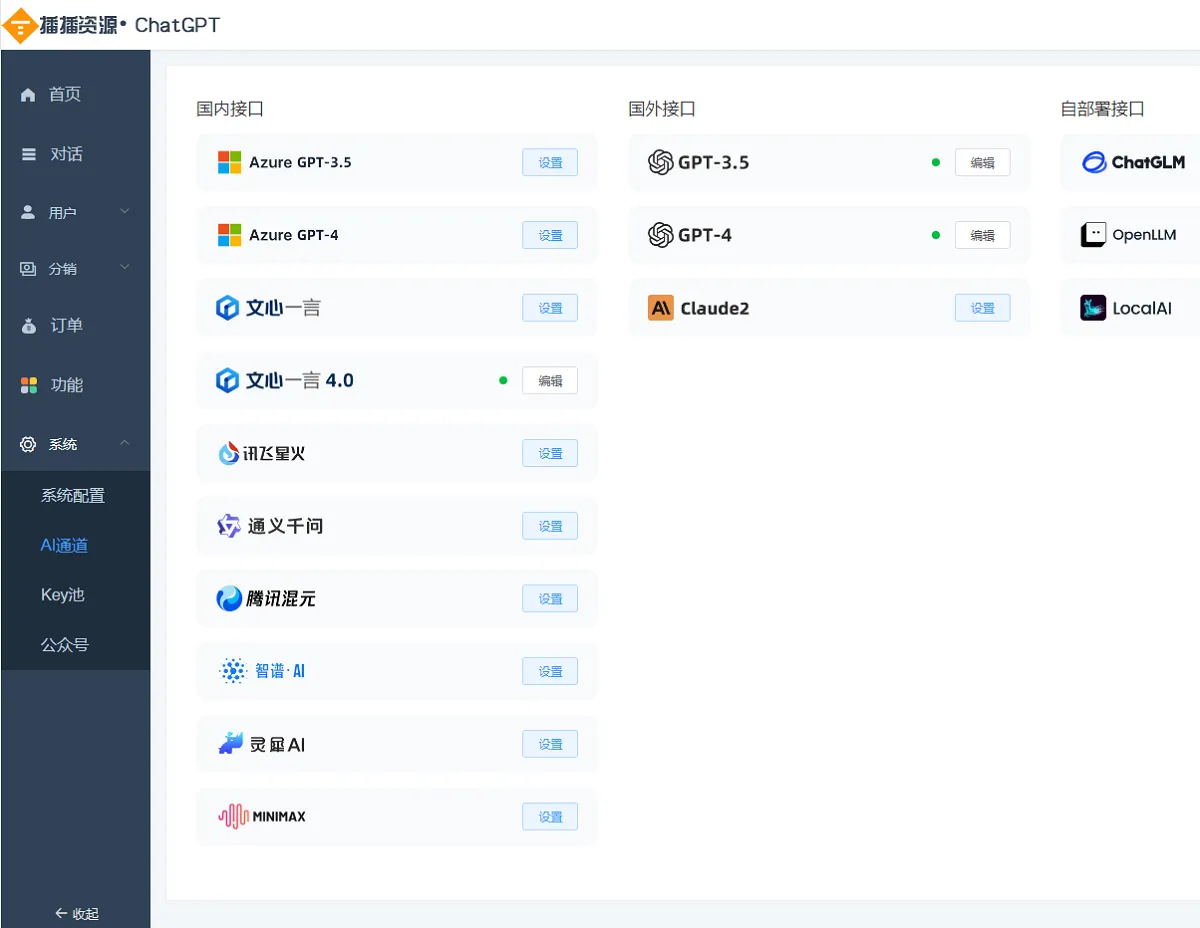1200x928 pixels.
Task: Click the 讯飞星火 logo icon
Action: pos(229,453)
